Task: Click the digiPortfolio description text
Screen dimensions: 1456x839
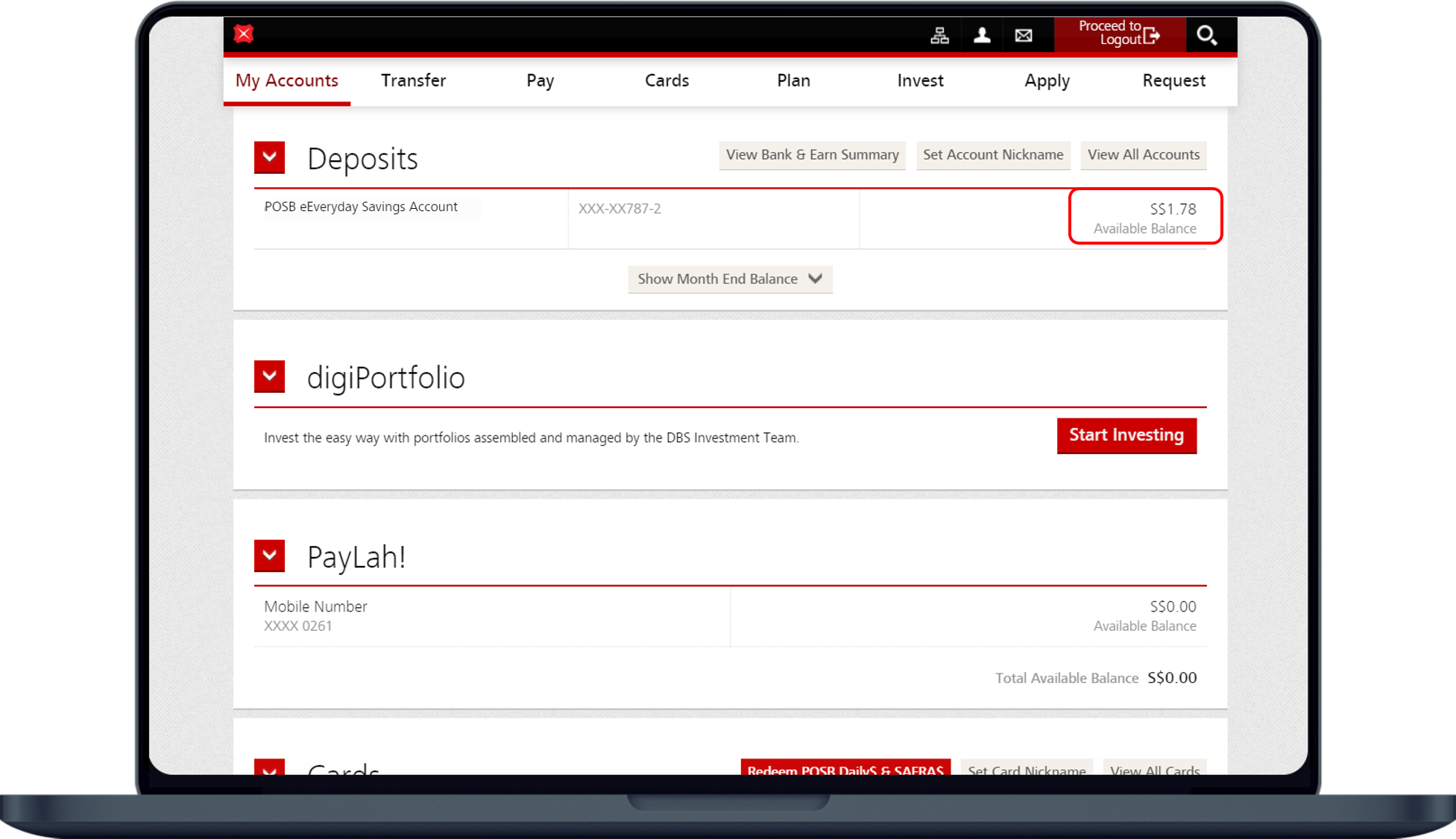Action: pyautogui.click(x=532, y=438)
